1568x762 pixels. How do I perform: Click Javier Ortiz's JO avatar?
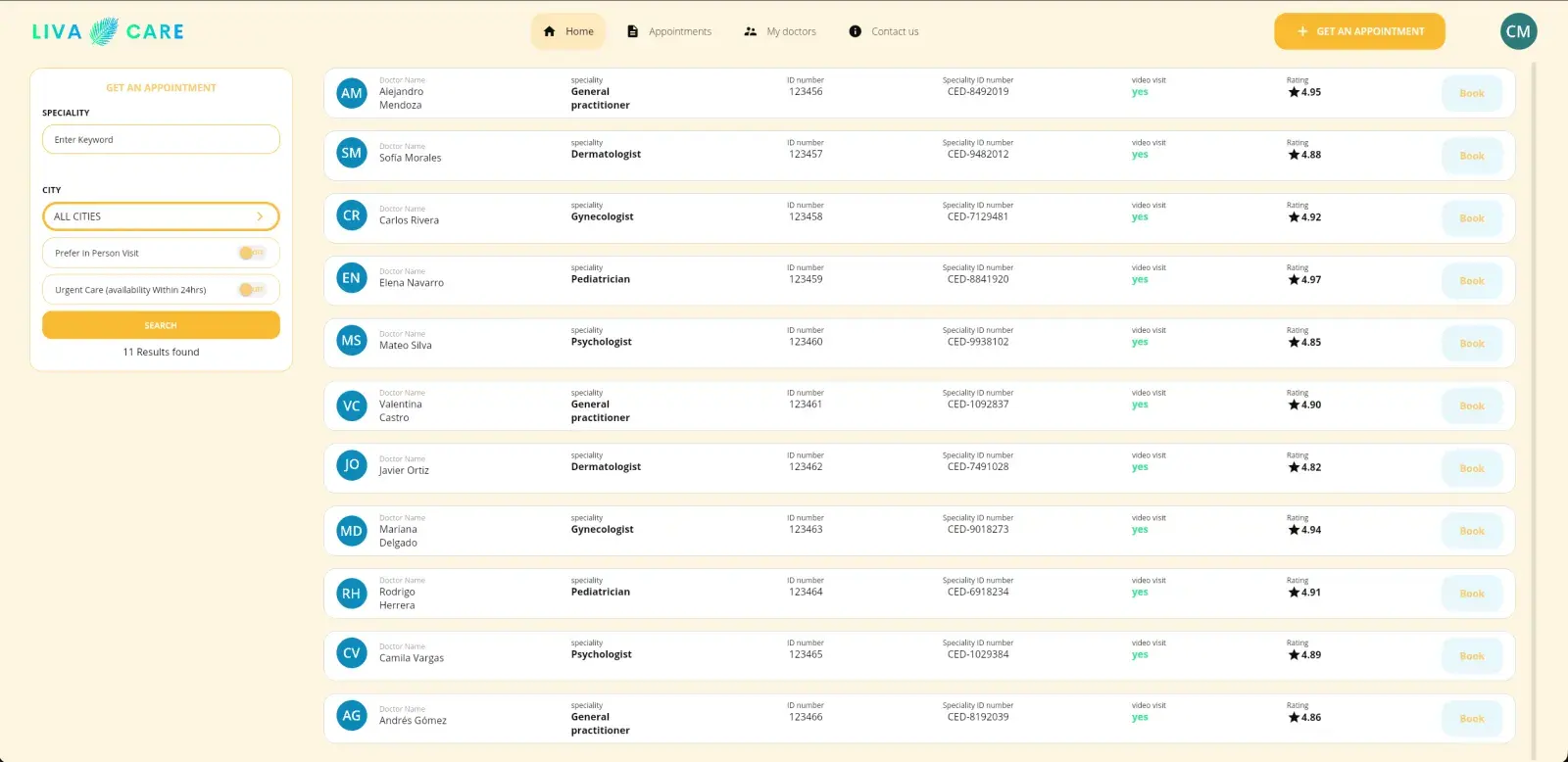pyautogui.click(x=352, y=464)
